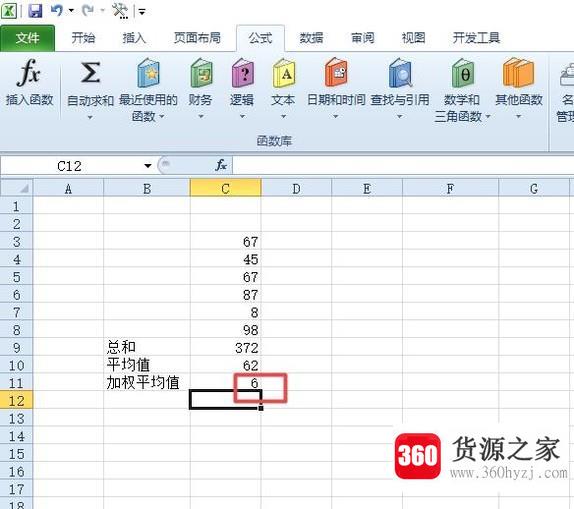Open the 查找与引用 functions icon
The height and width of the screenshot is (509, 574).
(x=400, y=73)
